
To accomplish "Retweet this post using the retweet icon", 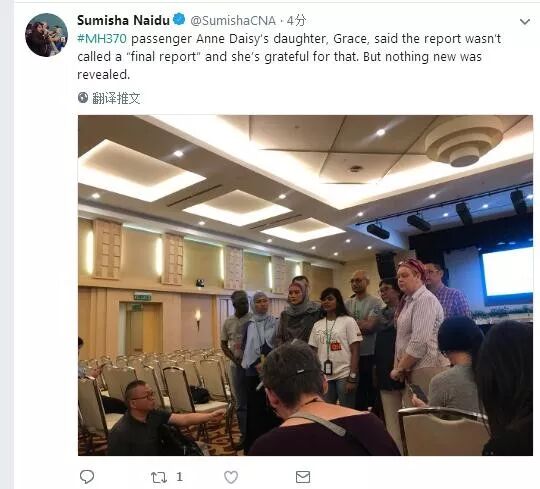I will pyautogui.click(x=159, y=477).
